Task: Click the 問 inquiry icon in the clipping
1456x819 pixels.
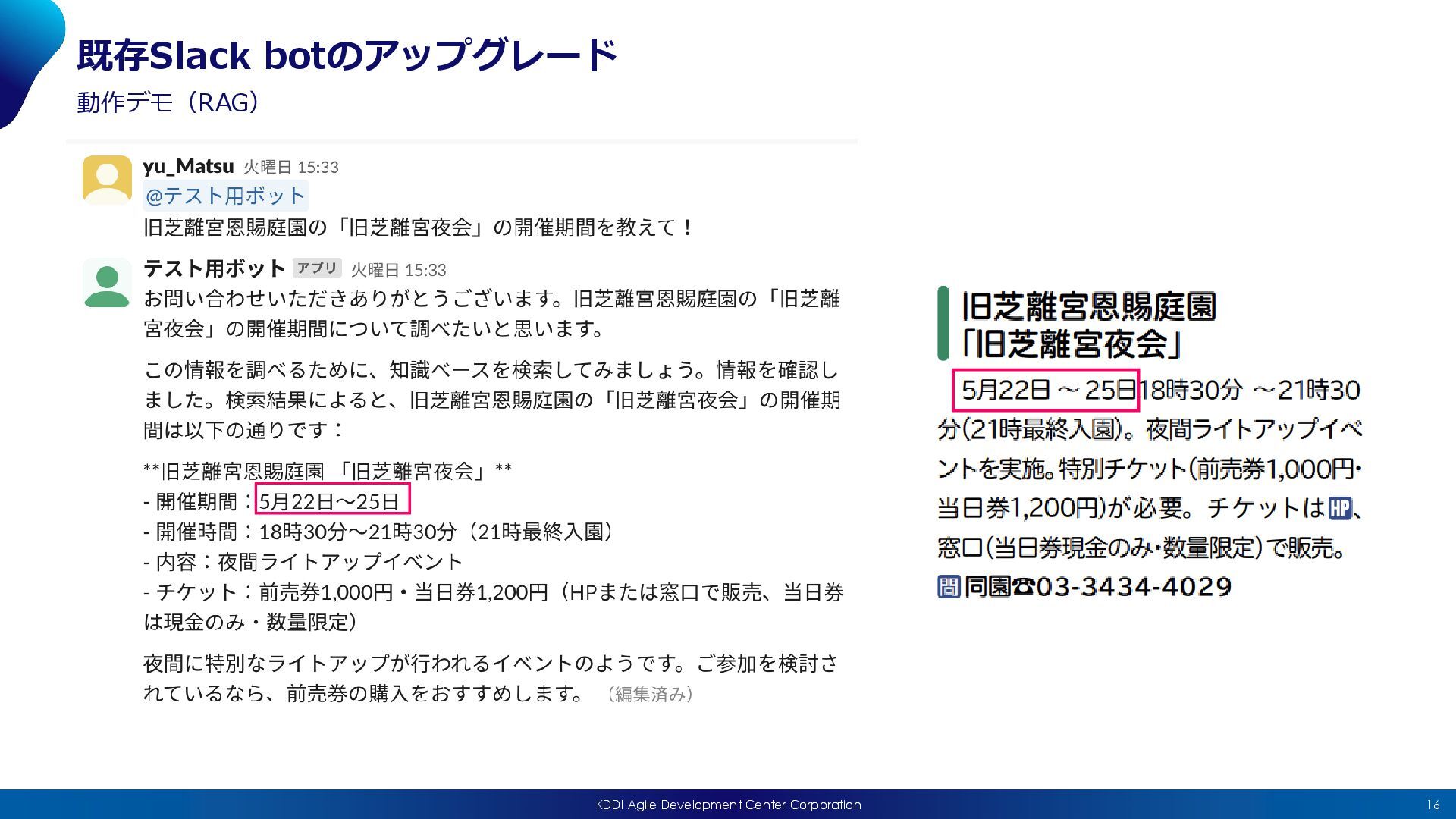Action: click(949, 586)
